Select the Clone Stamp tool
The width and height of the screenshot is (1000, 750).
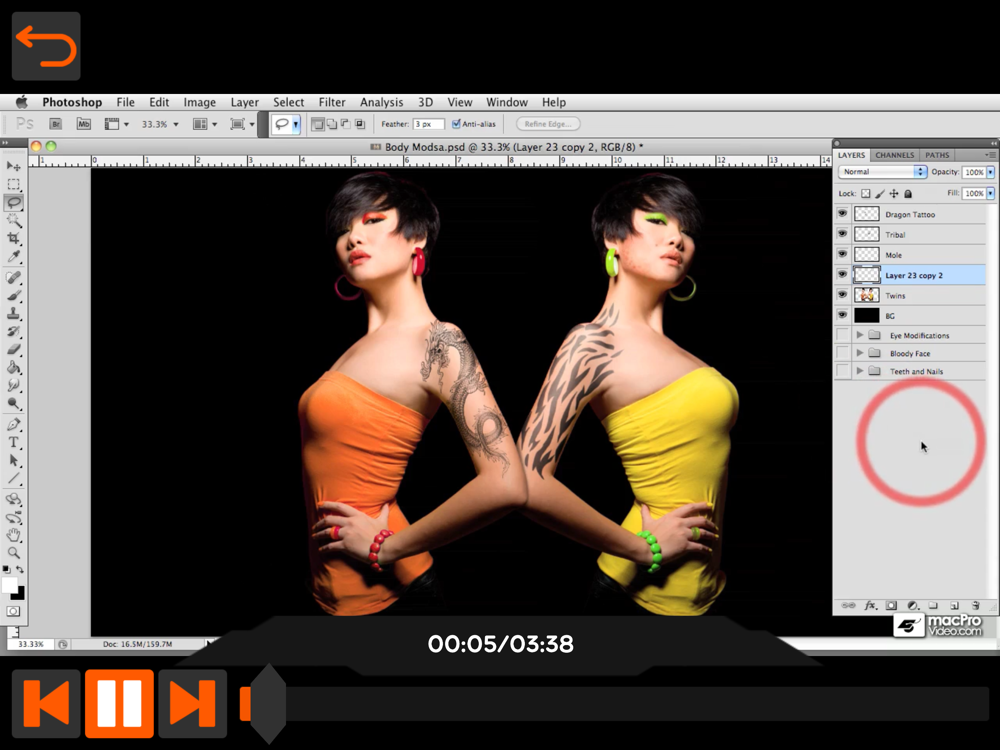coord(13,314)
